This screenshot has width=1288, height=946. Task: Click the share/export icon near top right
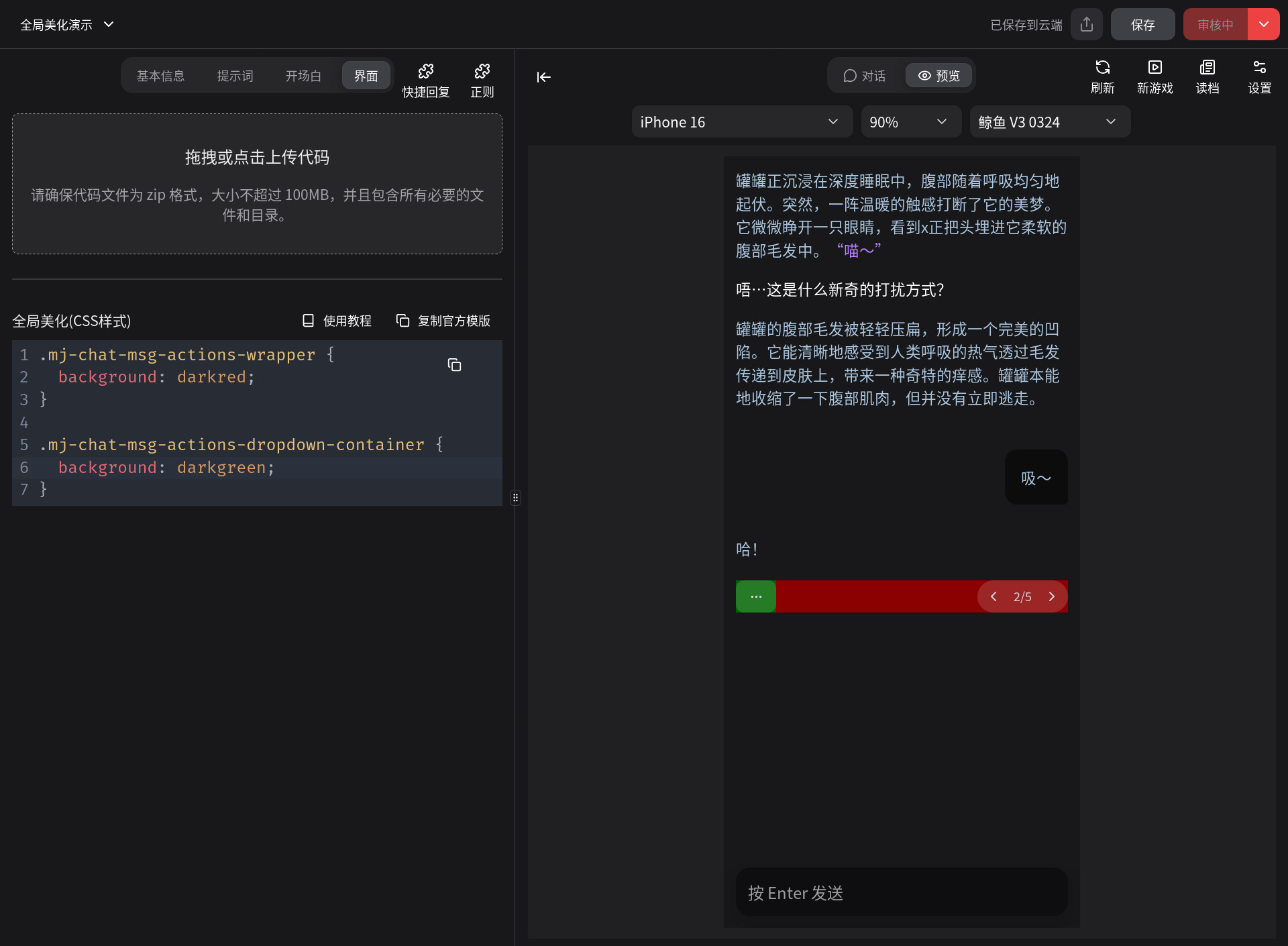pyautogui.click(x=1087, y=25)
